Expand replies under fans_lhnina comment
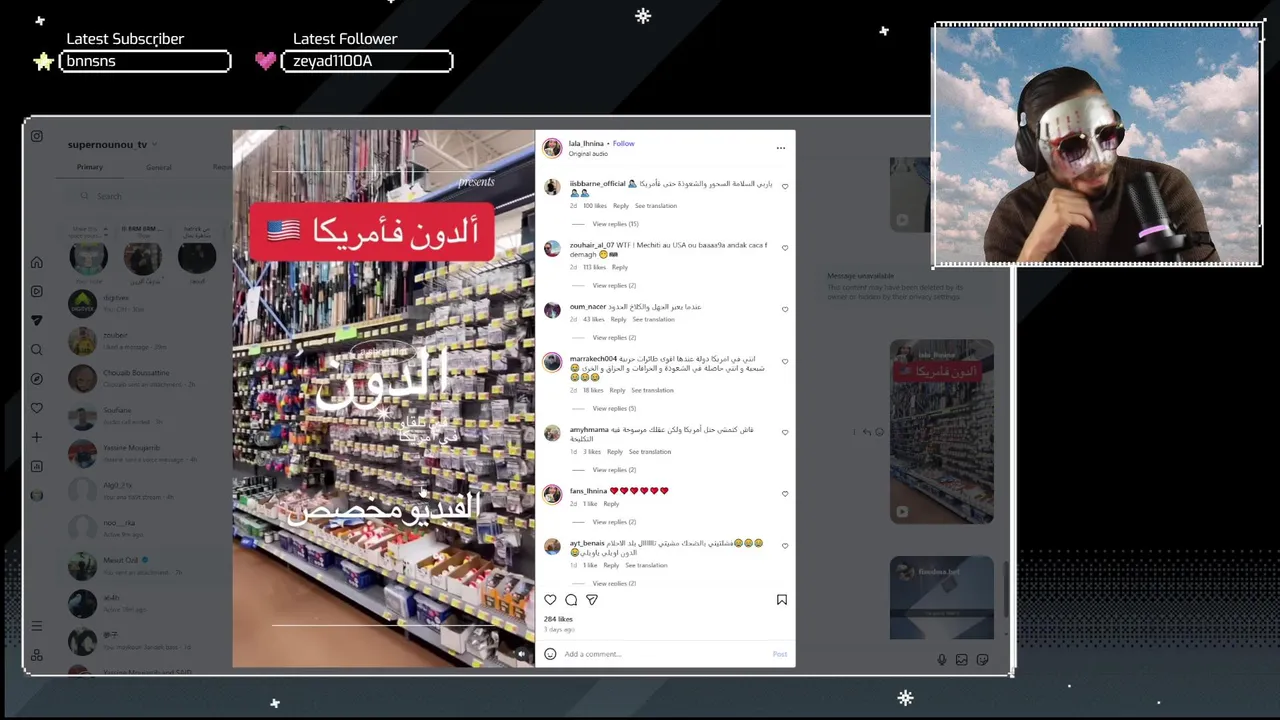Viewport: 1280px width, 720px height. pos(614,521)
